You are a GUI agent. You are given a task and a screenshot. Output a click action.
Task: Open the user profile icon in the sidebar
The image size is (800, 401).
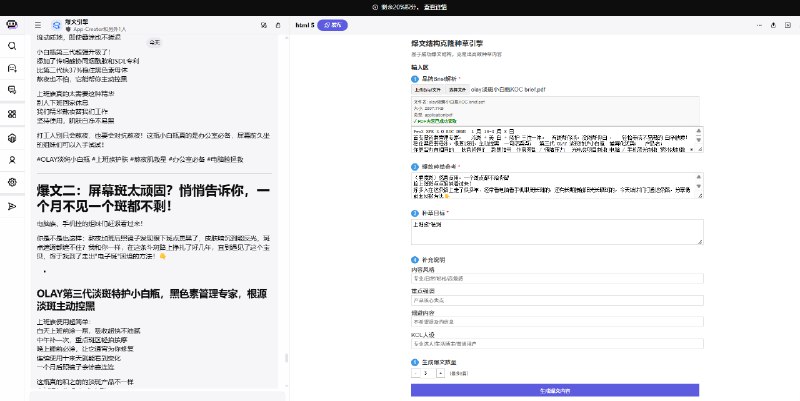(12, 160)
